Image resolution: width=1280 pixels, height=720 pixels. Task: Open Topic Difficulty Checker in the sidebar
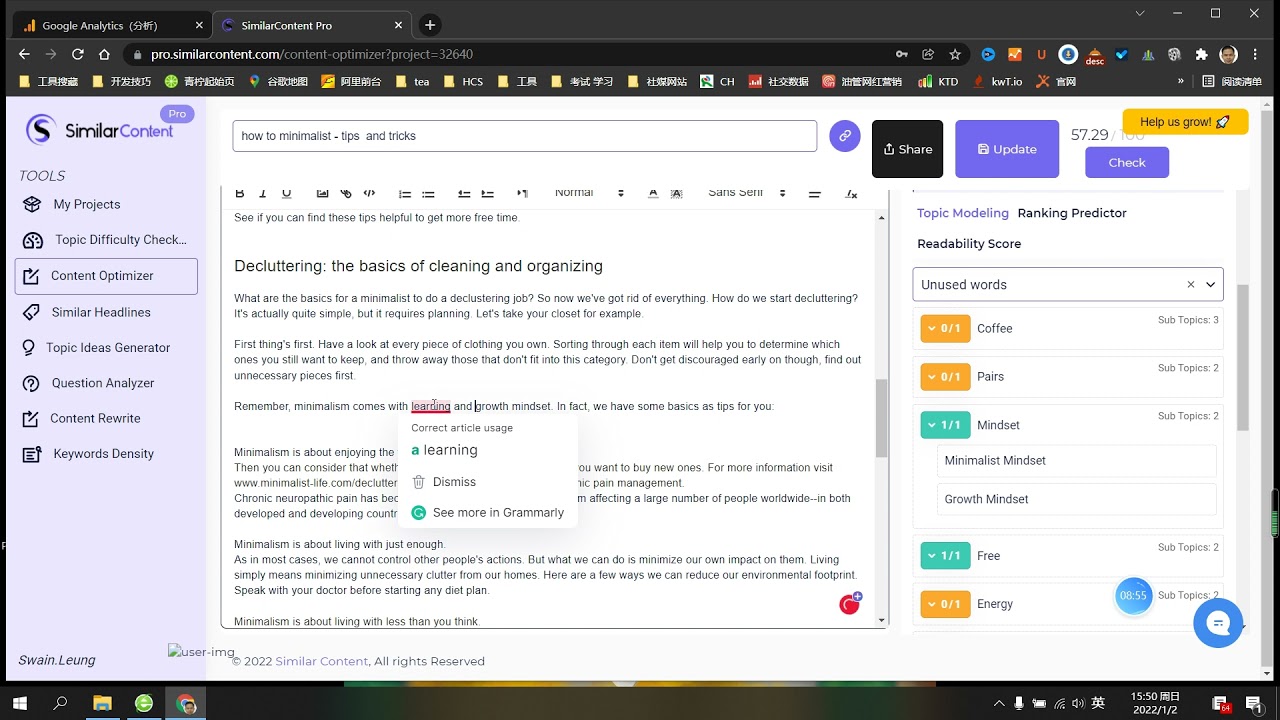(x=105, y=240)
